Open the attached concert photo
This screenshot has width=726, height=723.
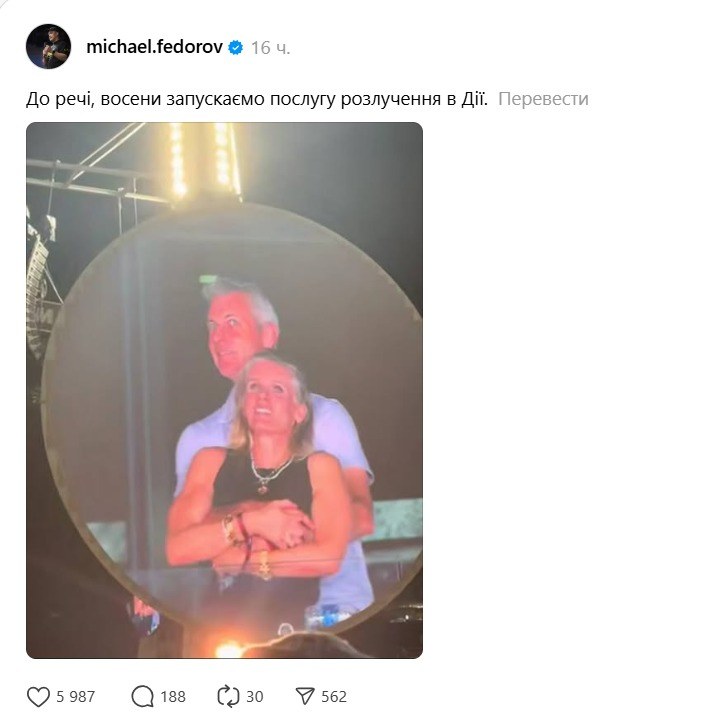224,390
